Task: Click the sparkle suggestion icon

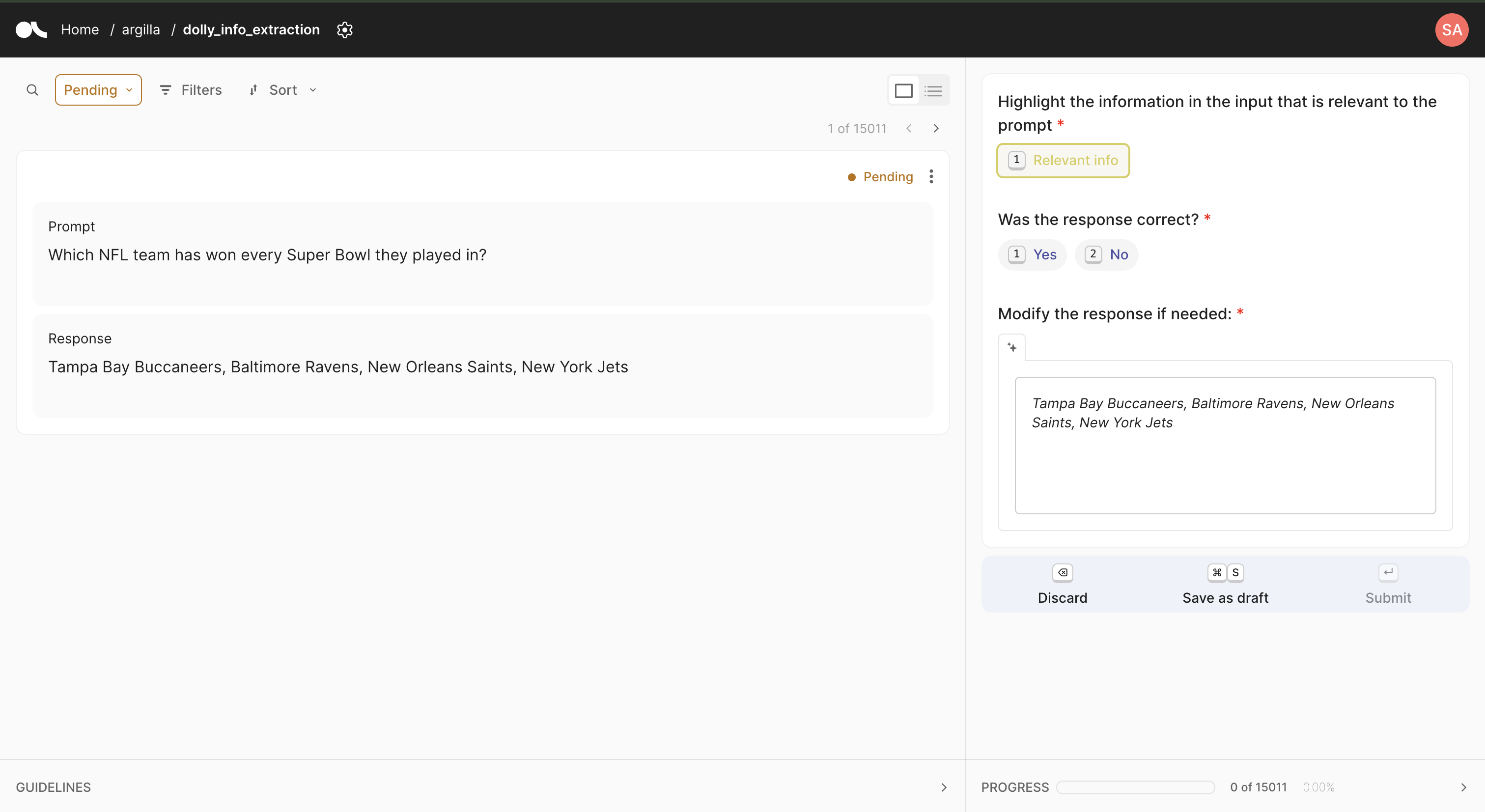Action: pyautogui.click(x=1012, y=347)
